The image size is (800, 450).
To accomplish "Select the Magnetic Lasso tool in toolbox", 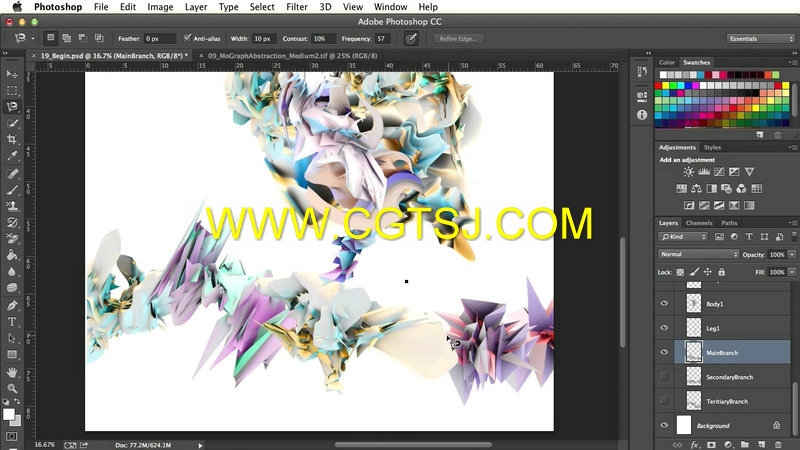I will click(12, 107).
